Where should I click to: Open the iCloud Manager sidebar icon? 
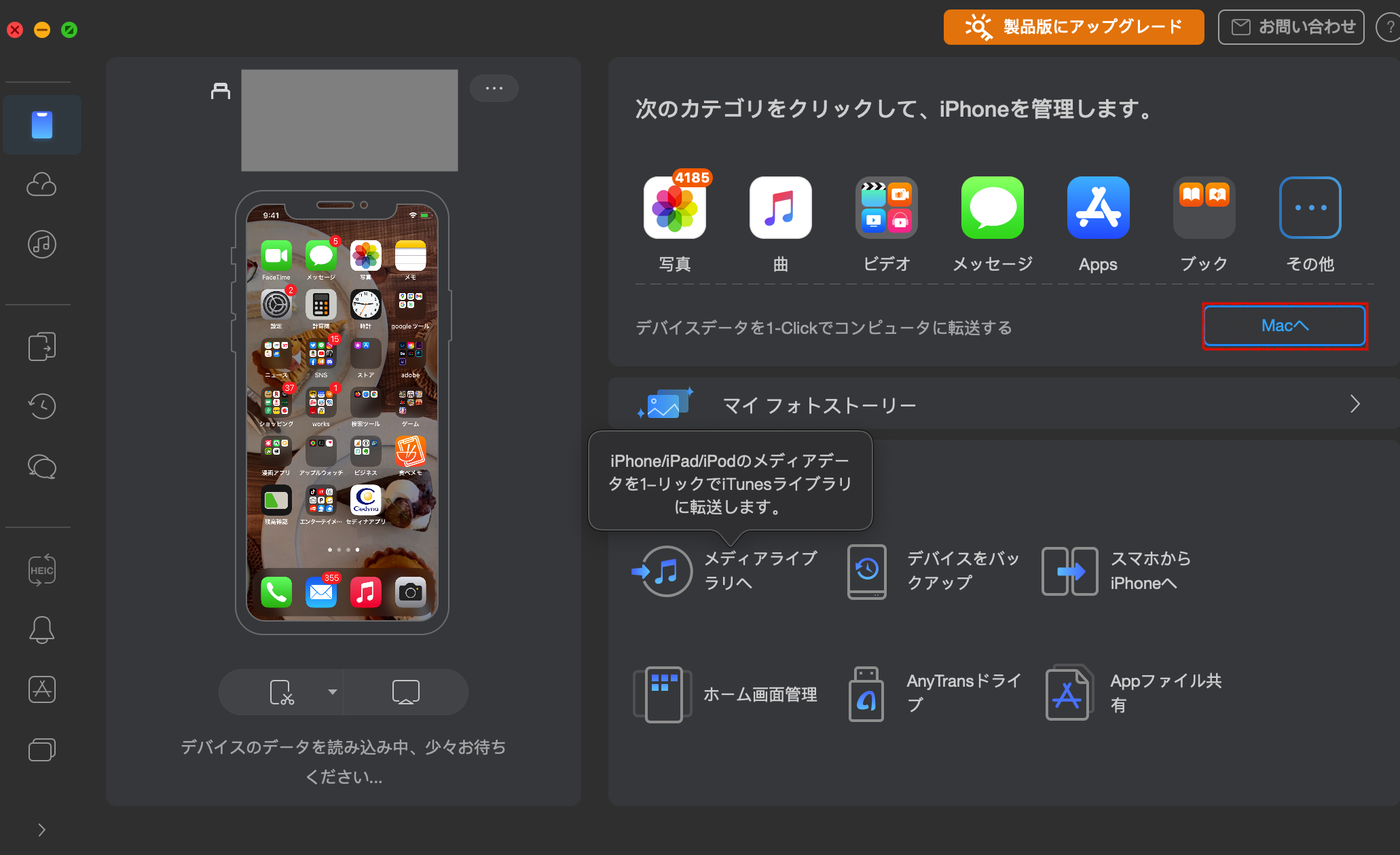coord(42,185)
